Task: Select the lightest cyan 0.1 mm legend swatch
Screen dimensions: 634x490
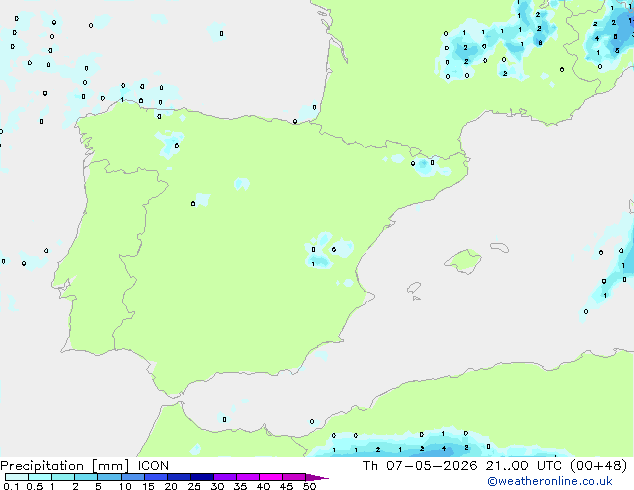Action: point(17,477)
